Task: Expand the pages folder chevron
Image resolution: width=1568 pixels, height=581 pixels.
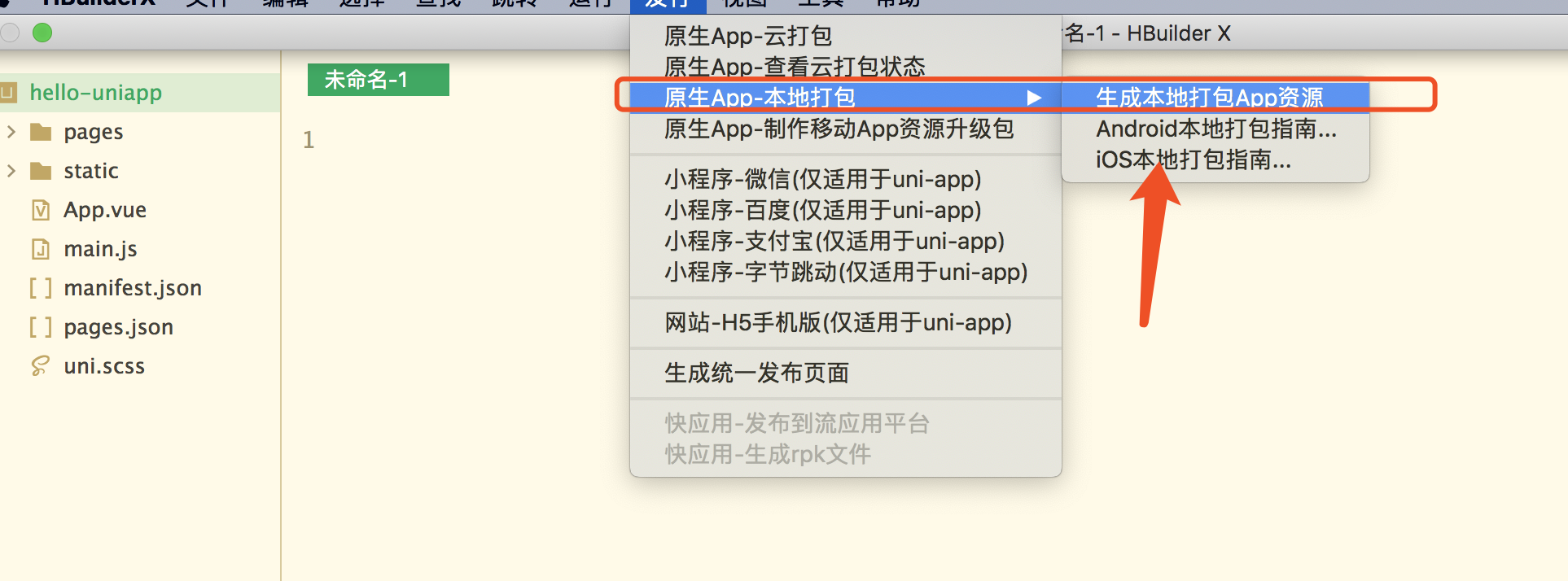Action: [x=11, y=132]
